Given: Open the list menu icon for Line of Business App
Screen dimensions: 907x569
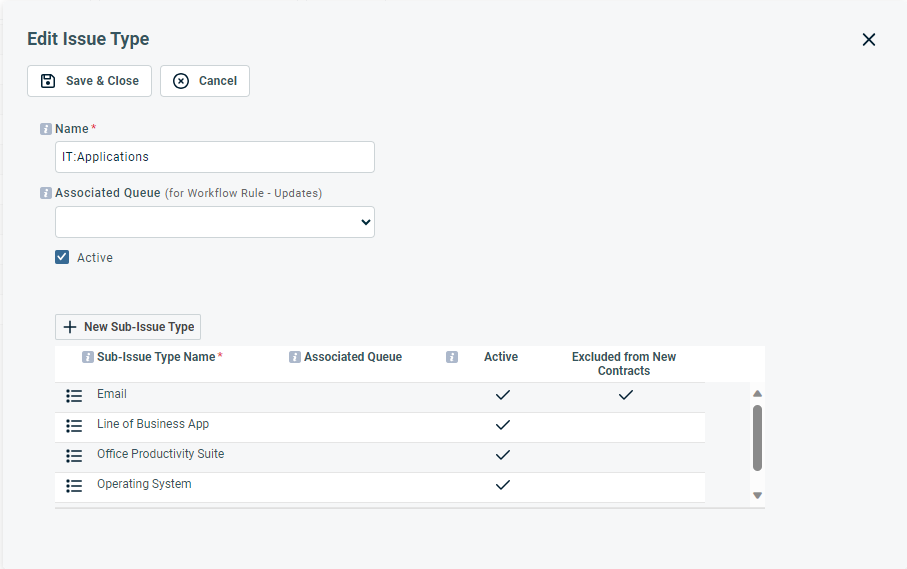Looking at the screenshot, I should coord(74,426).
